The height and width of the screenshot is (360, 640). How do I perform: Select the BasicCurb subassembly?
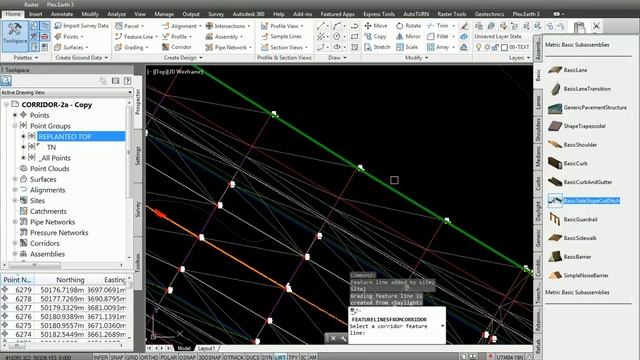click(567, 163)
